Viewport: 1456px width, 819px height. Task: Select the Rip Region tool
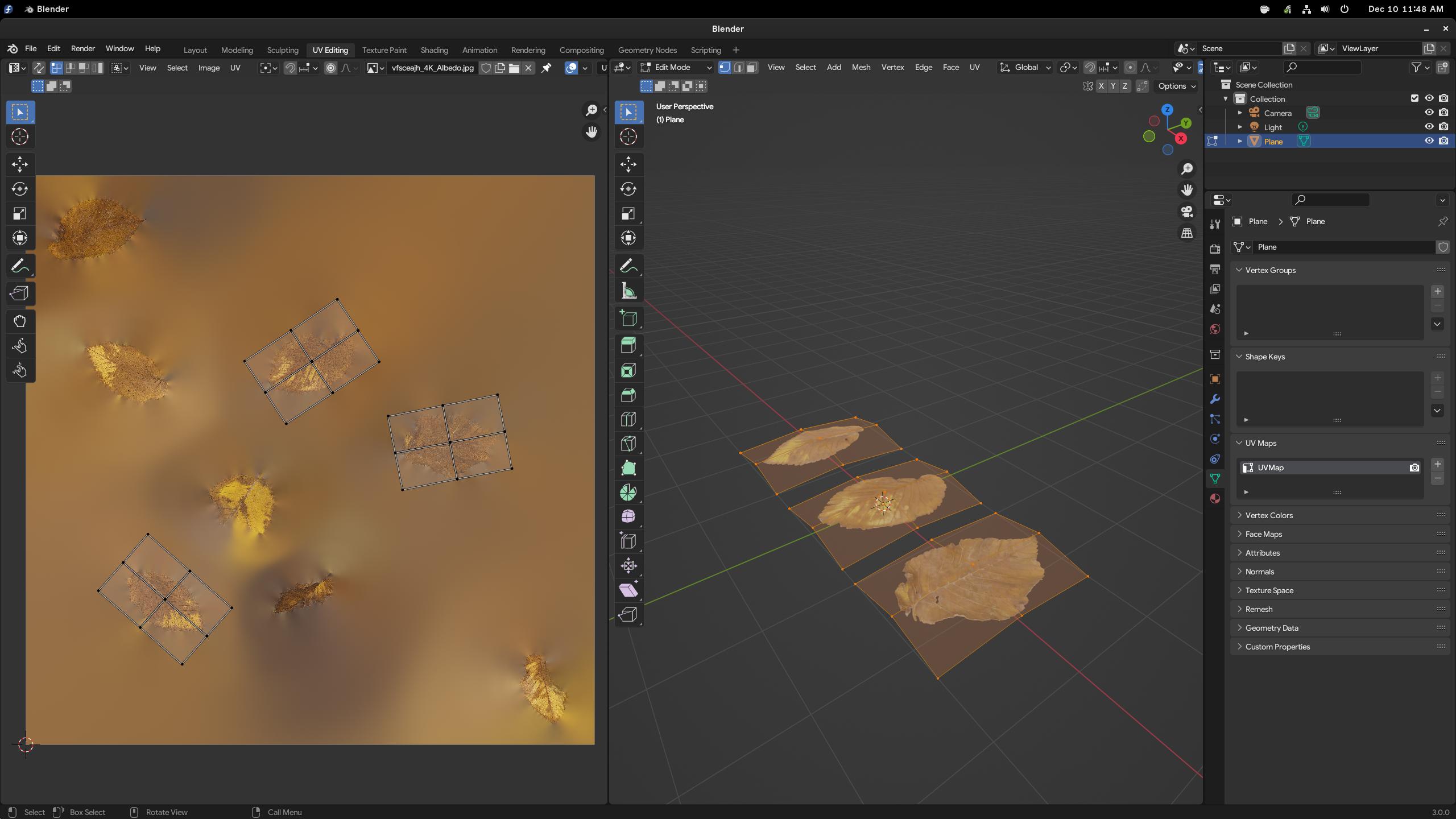click(628, 614)
